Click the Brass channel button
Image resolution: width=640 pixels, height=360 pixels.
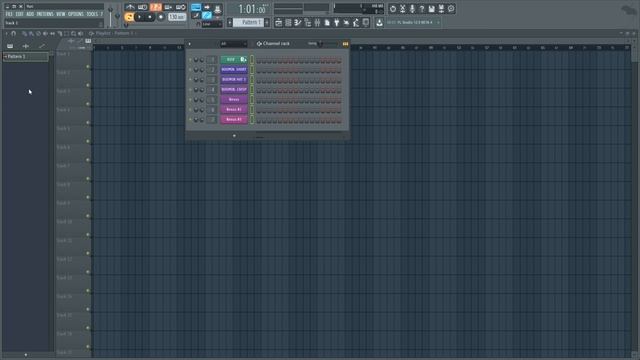(x=234, y=100)
